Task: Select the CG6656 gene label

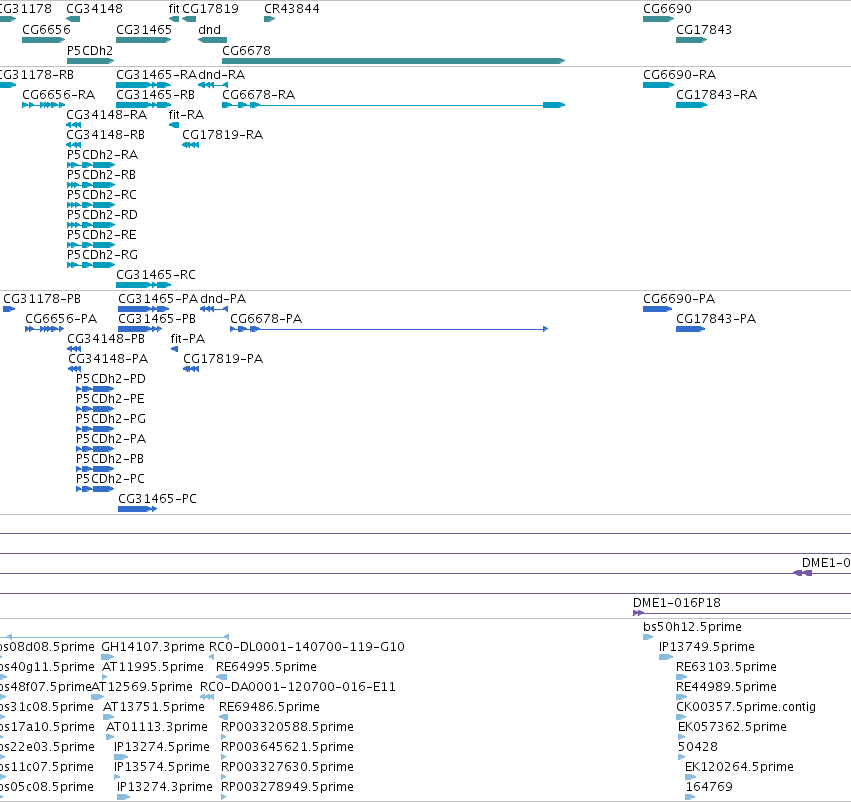Action: coord(47,29)
